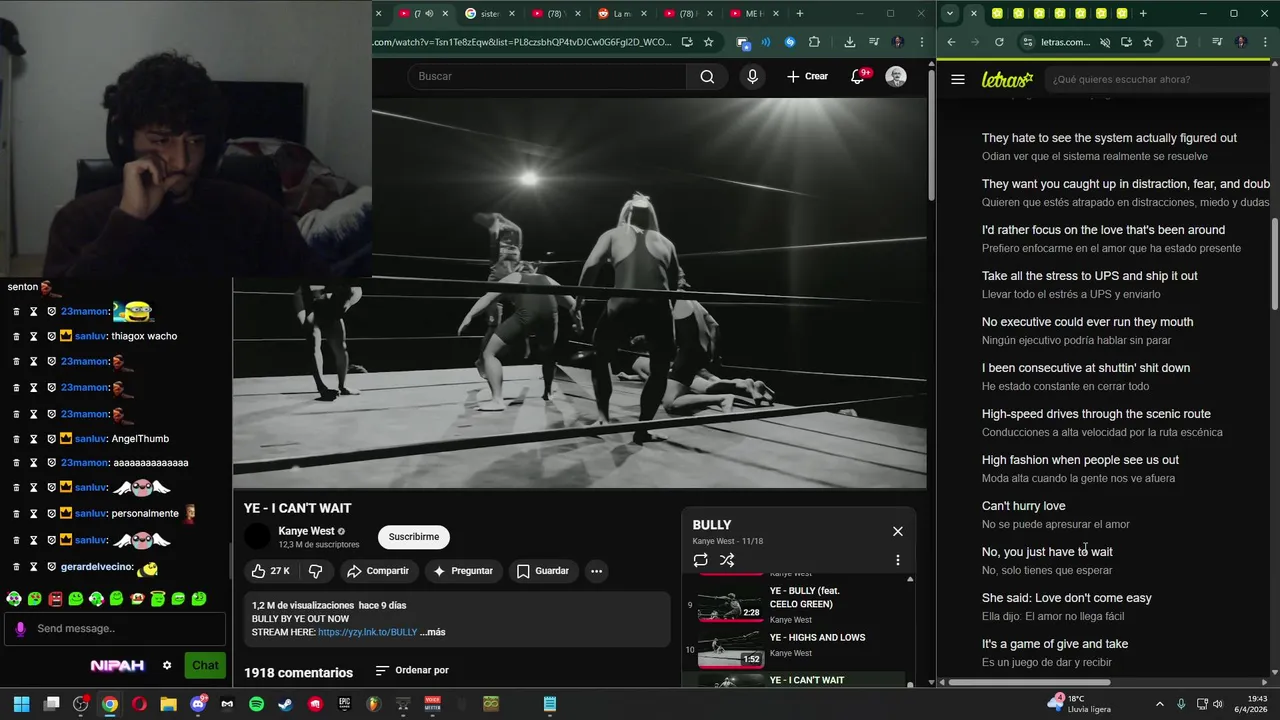The height and width of the screenshot is (720, 1280).
Task: Open Windows Start menu
Action: coord(21,704)
